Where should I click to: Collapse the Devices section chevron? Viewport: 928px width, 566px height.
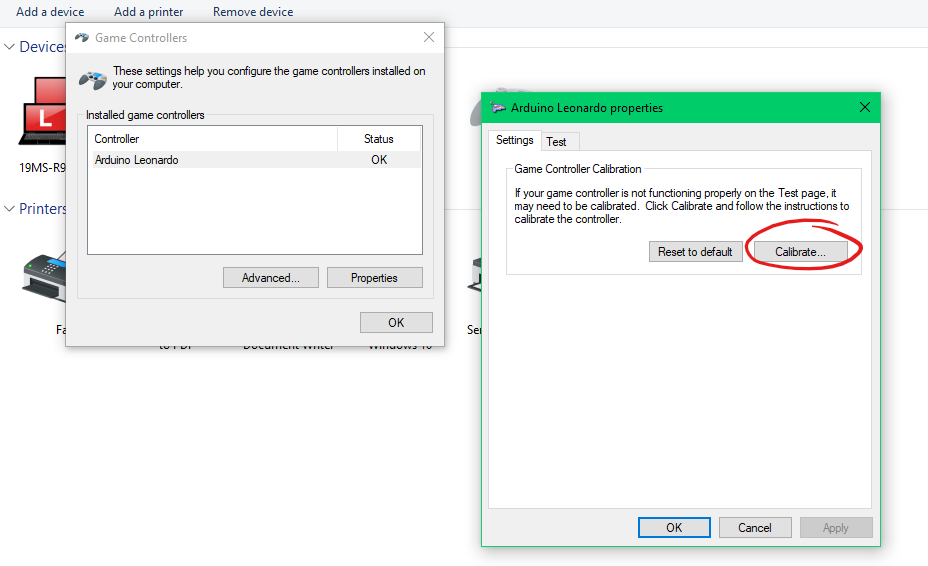(9, 47)
